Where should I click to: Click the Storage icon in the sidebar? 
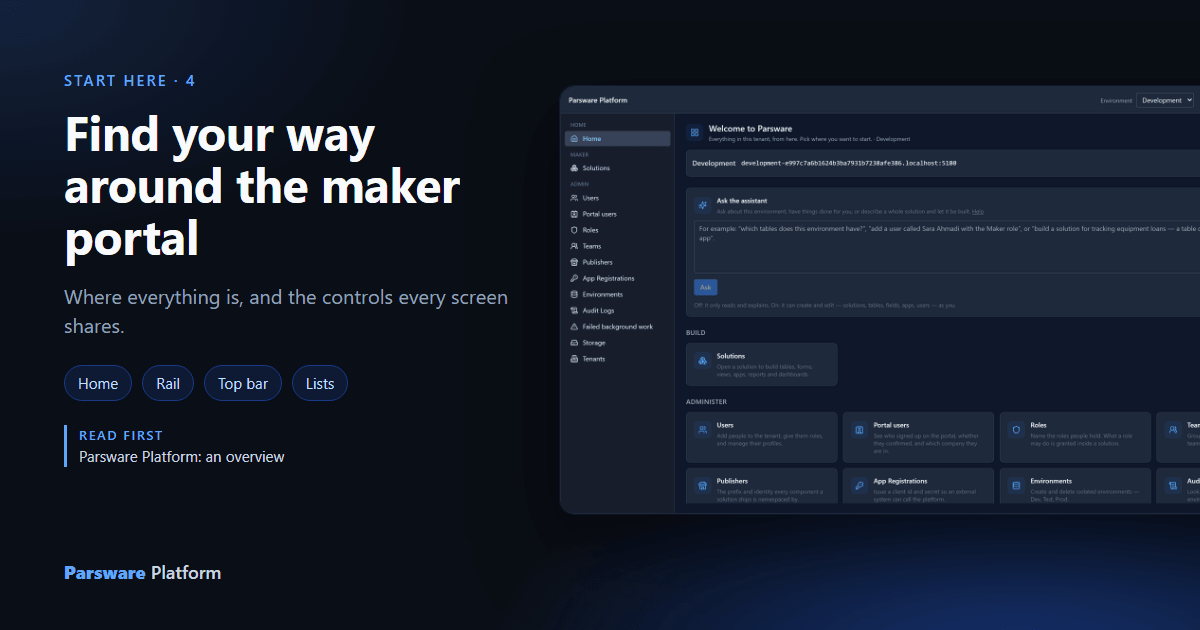point(574,343)
